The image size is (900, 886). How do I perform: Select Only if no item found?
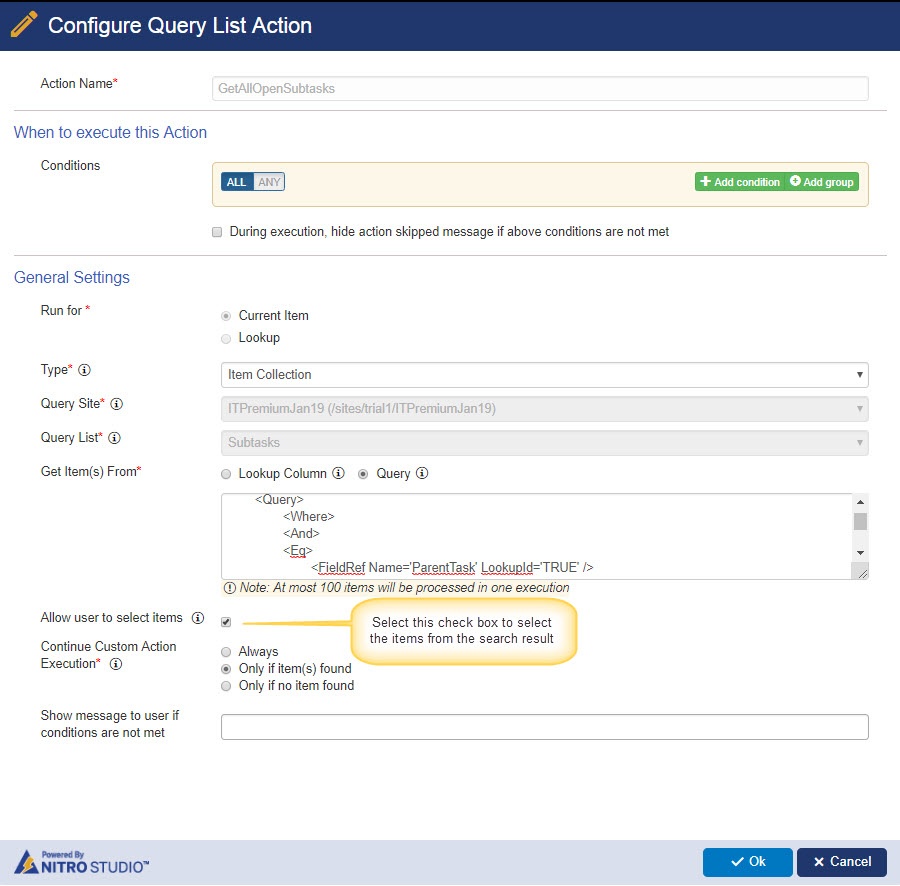pos(226,685)
